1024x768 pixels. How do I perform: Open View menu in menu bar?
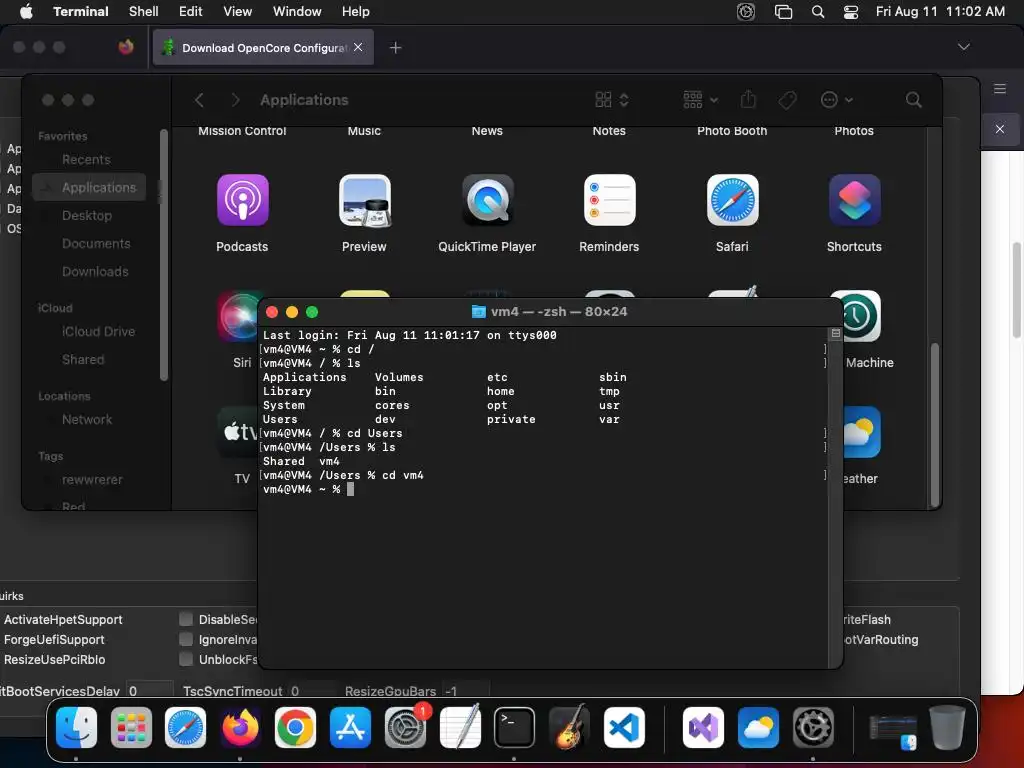coord(238,12)
